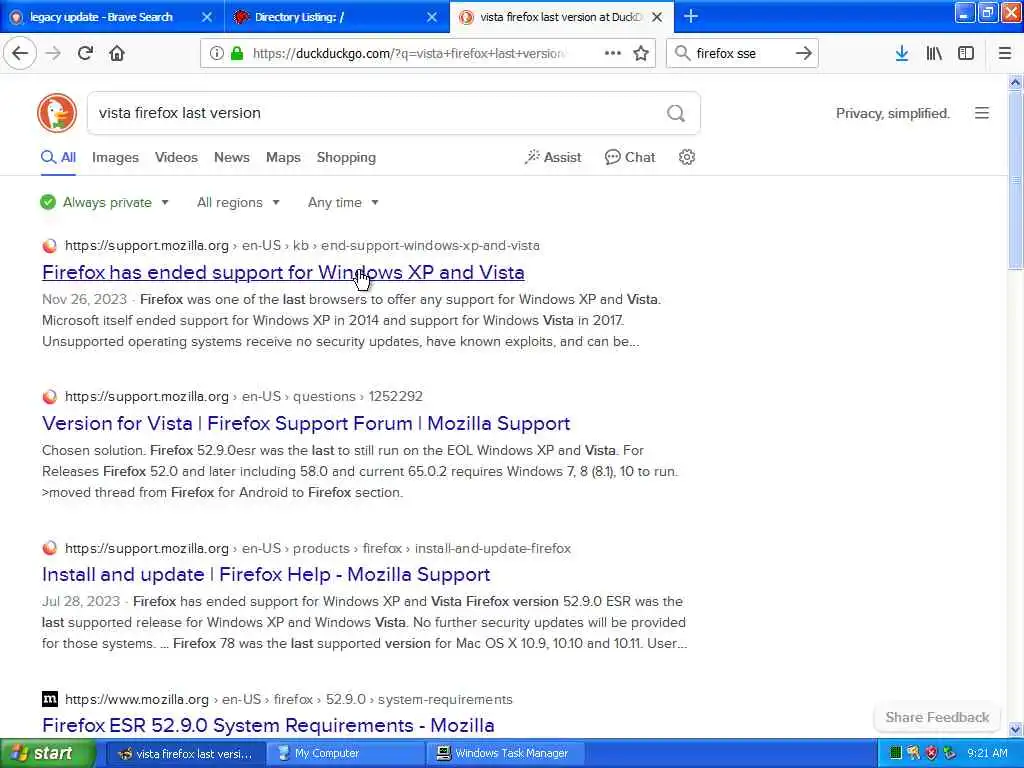Open the browser home page
The height and width of the screenshot is (768, 1024).
(117, 53)
